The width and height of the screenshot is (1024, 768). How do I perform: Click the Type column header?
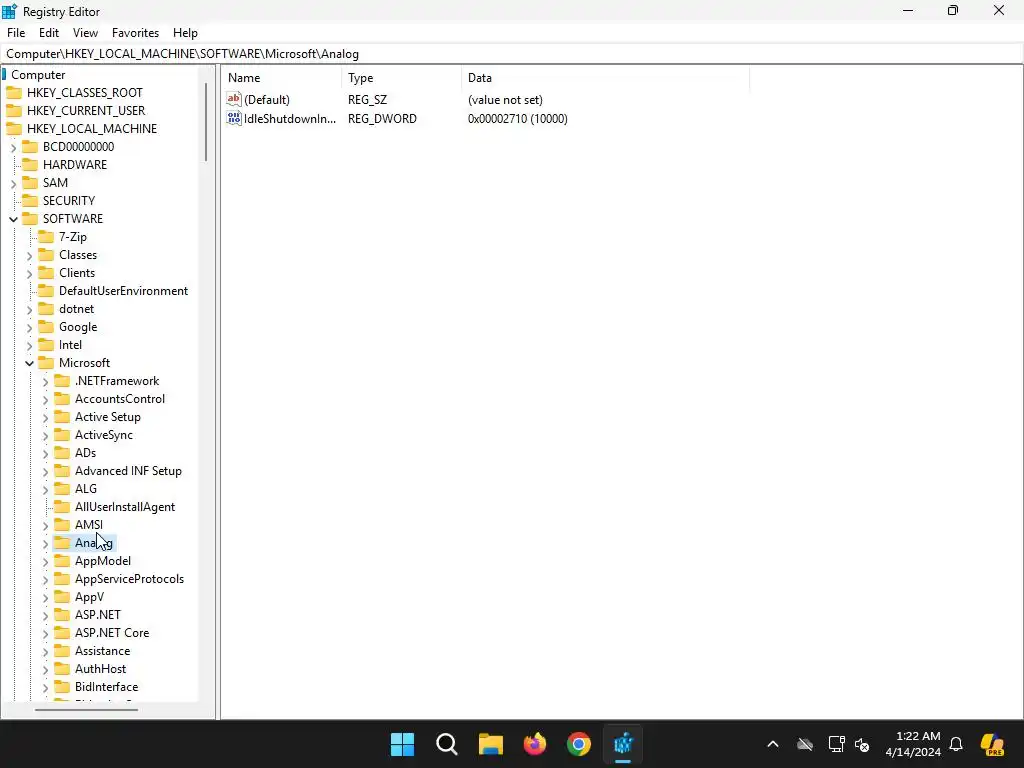(401, 78)
